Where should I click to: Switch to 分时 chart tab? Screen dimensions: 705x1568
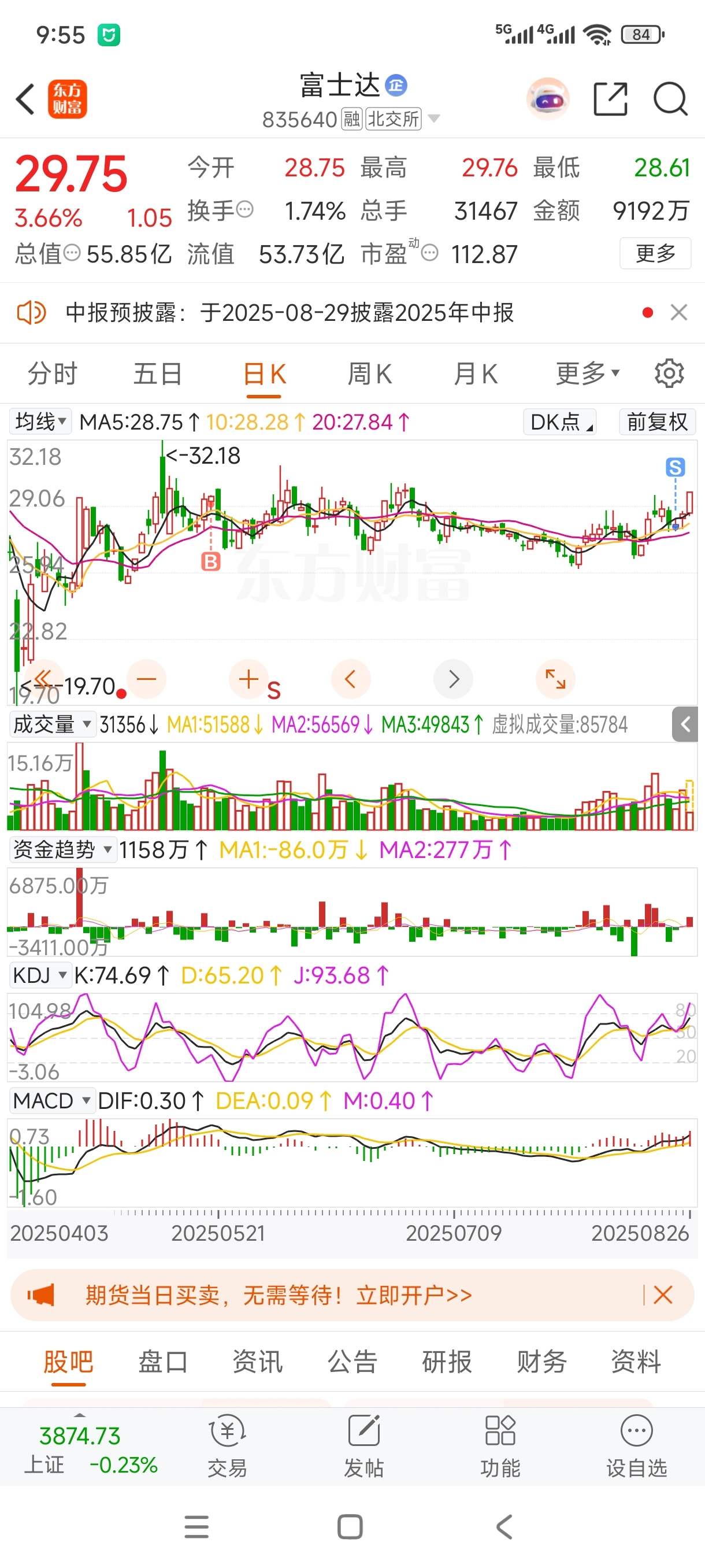point(53,373)
